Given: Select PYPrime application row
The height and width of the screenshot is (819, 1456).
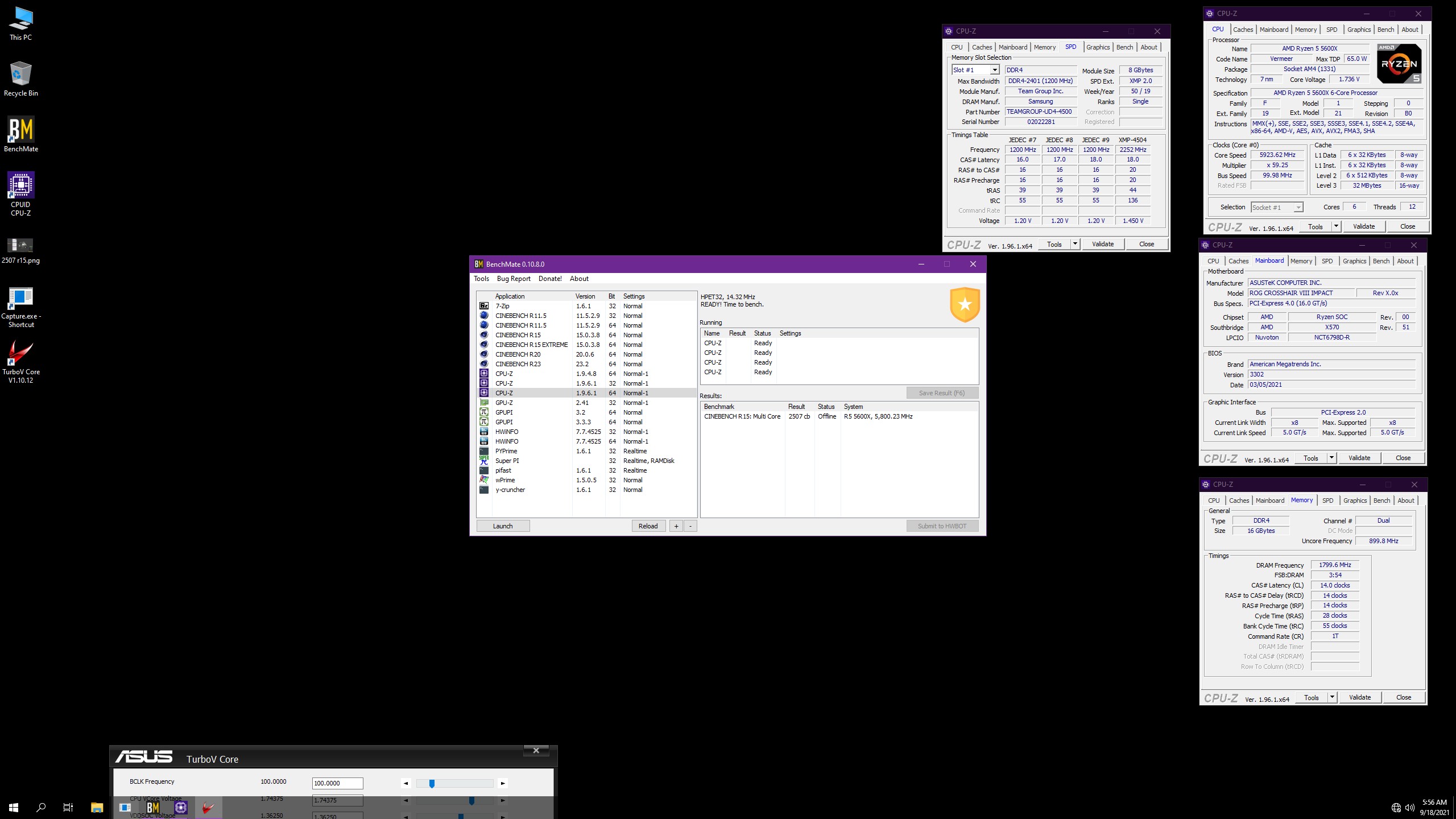Looking at the screenshot, I should pyautogui.click(x=587, y=451).
